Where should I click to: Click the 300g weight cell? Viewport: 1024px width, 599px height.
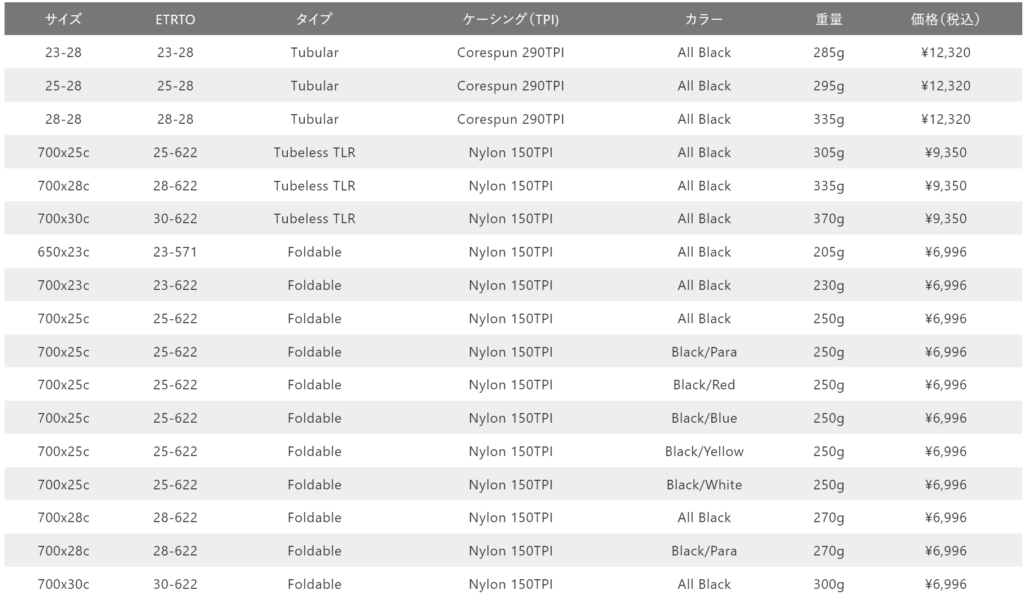829,584
